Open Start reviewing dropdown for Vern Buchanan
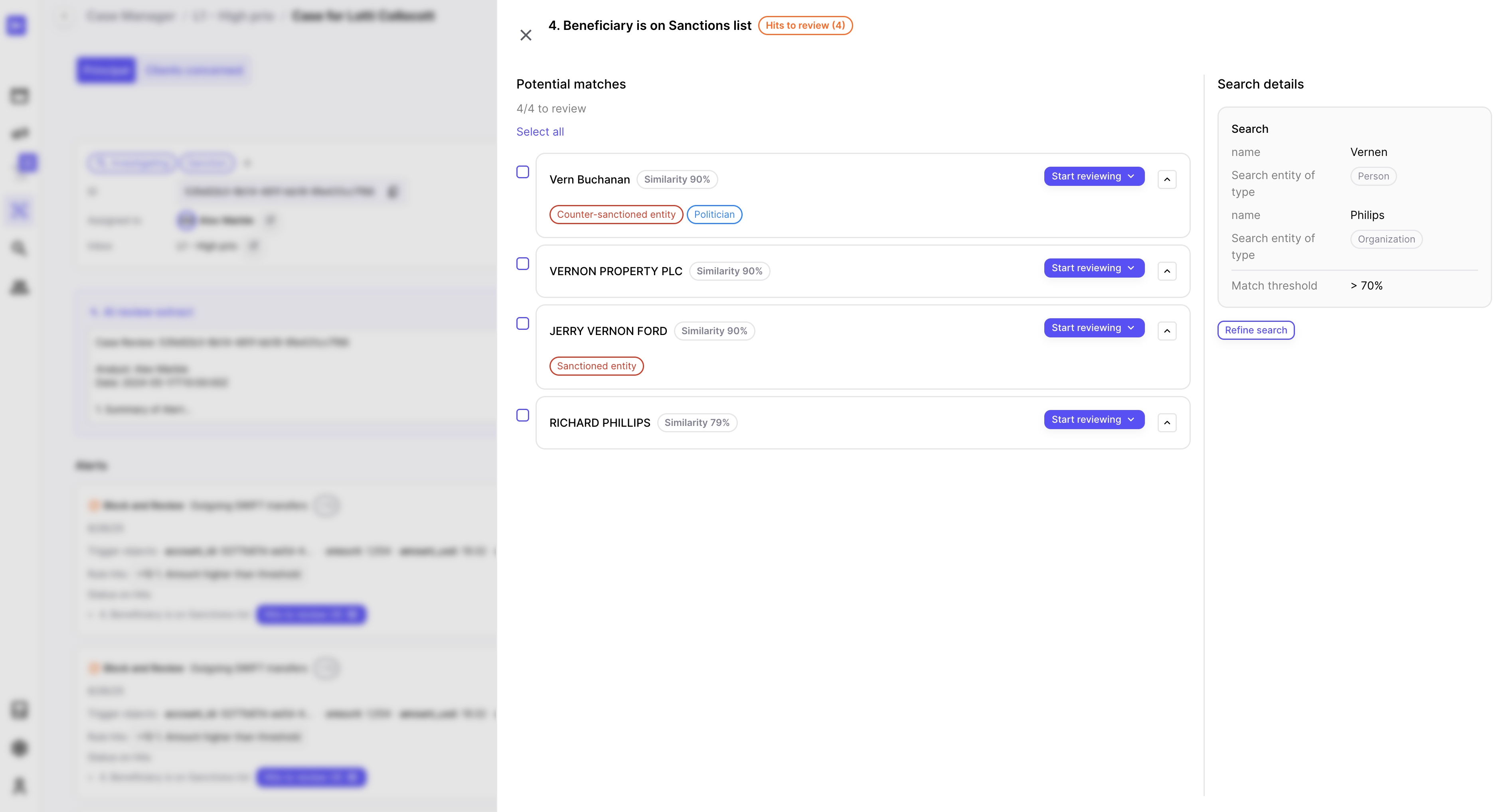 pos(1094,176)
